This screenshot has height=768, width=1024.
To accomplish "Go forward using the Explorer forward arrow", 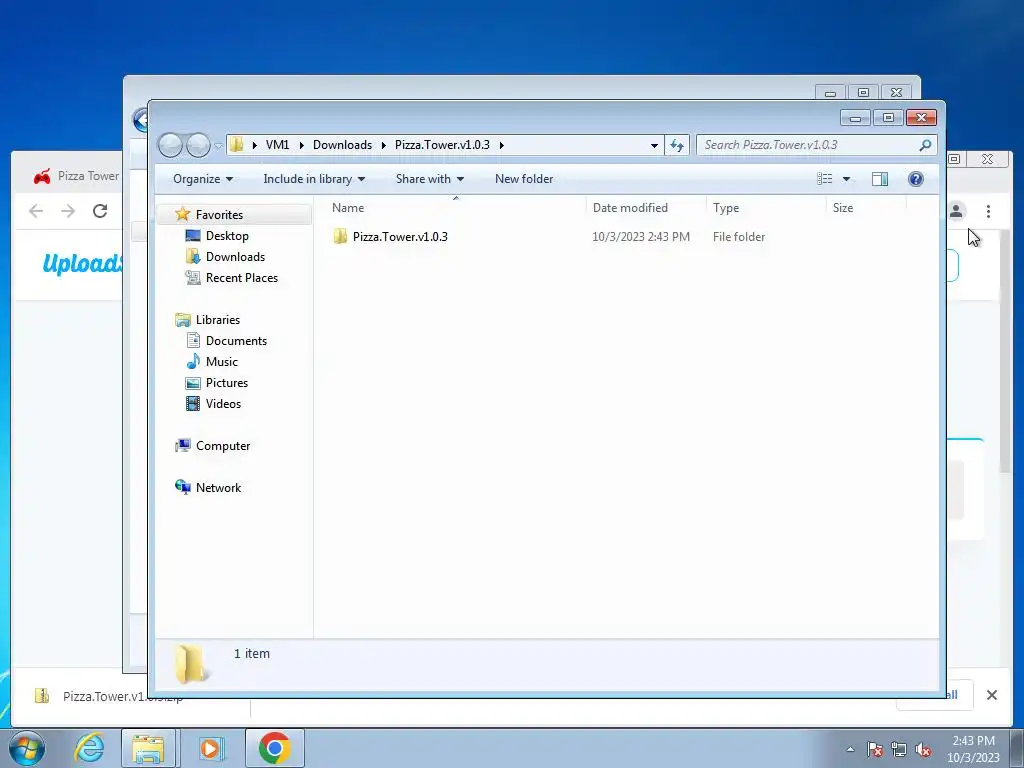I will pos(198,145).
